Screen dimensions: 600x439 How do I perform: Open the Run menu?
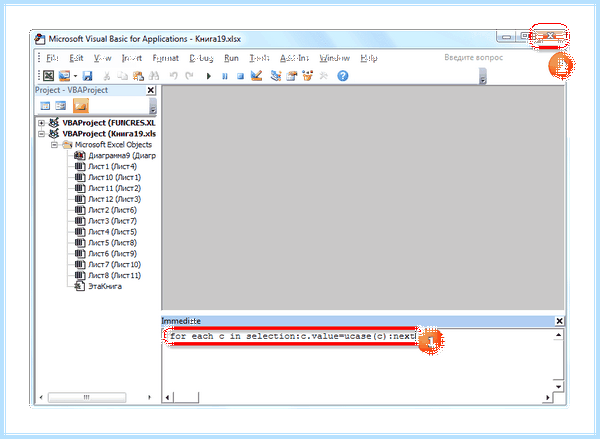click(231, 58)
